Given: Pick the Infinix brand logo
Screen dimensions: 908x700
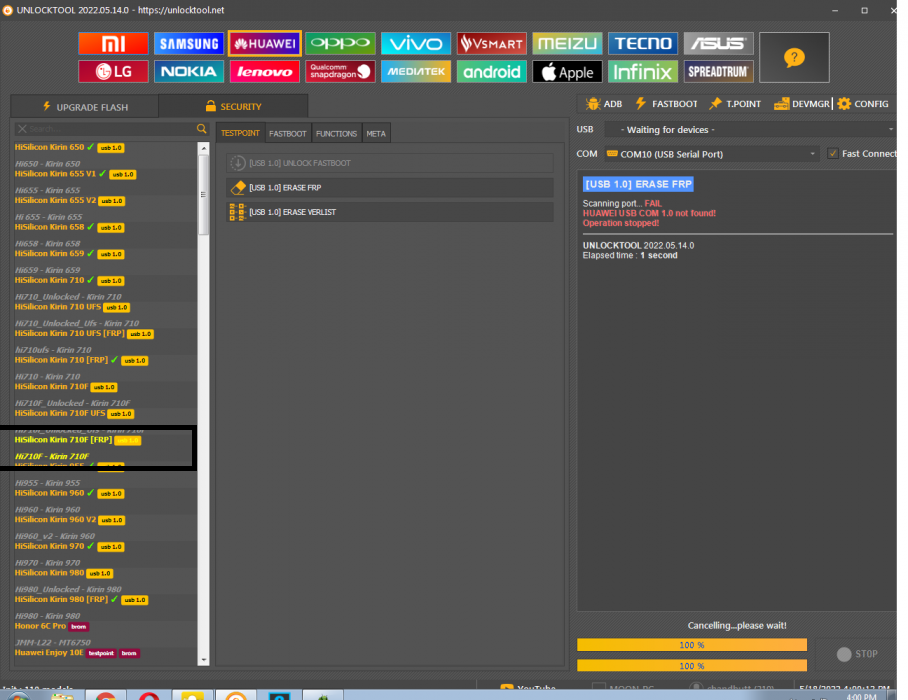Looking at the screenshot, I should (643, 72).
